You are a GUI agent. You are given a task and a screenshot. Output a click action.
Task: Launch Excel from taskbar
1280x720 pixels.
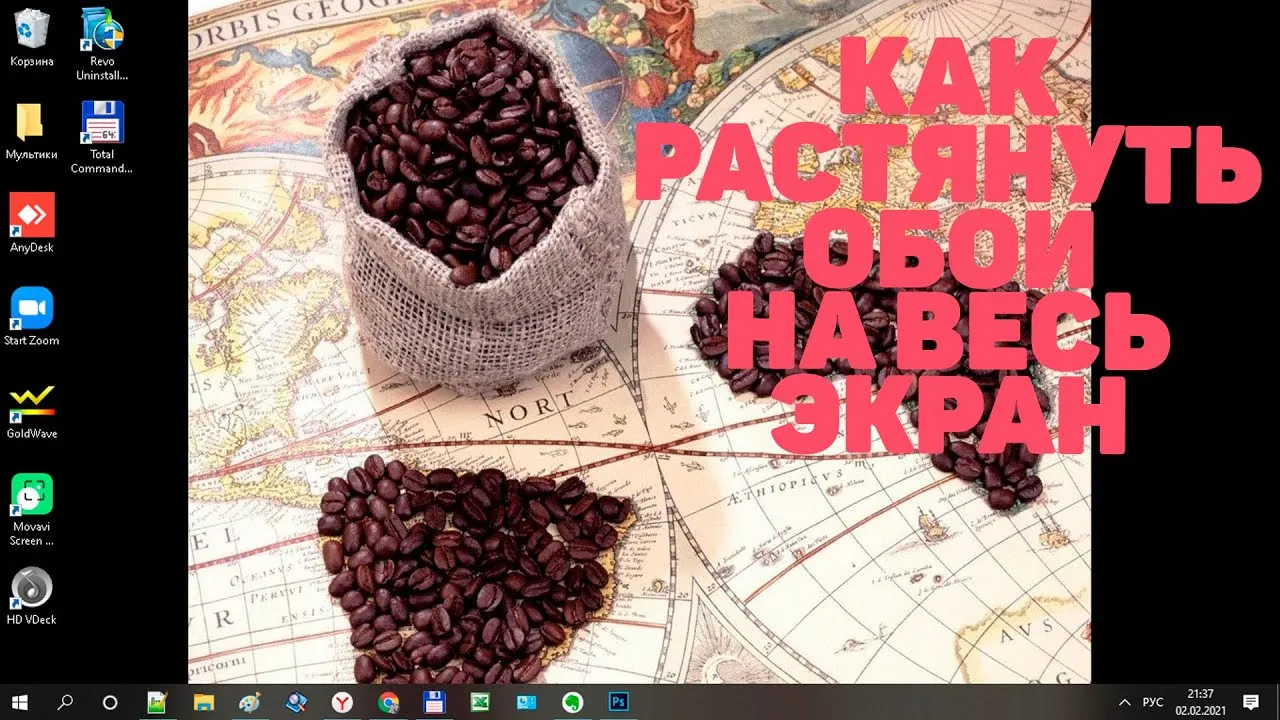(480, 702)
